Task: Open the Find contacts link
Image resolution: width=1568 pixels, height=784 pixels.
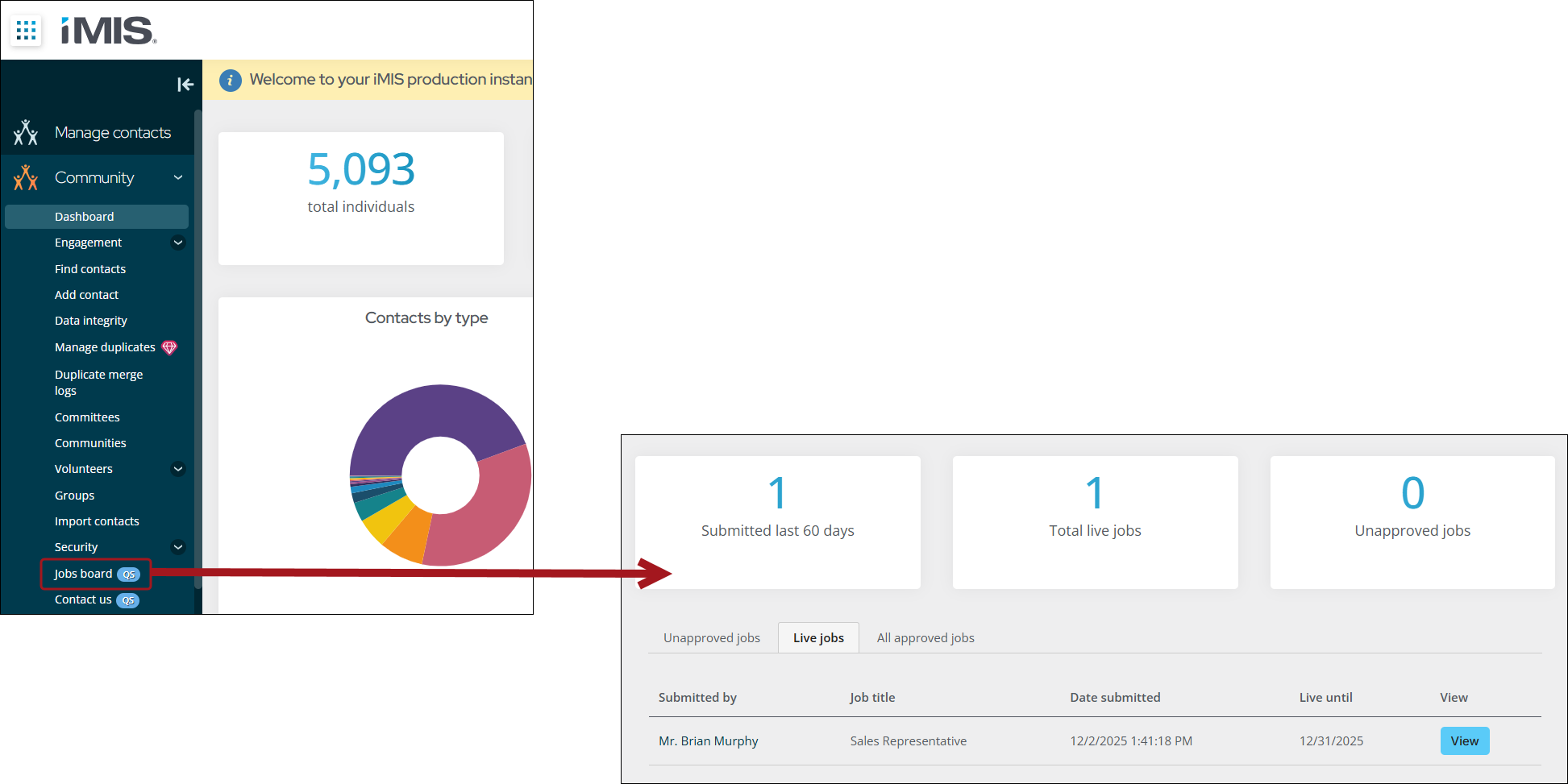Action: 90,269
